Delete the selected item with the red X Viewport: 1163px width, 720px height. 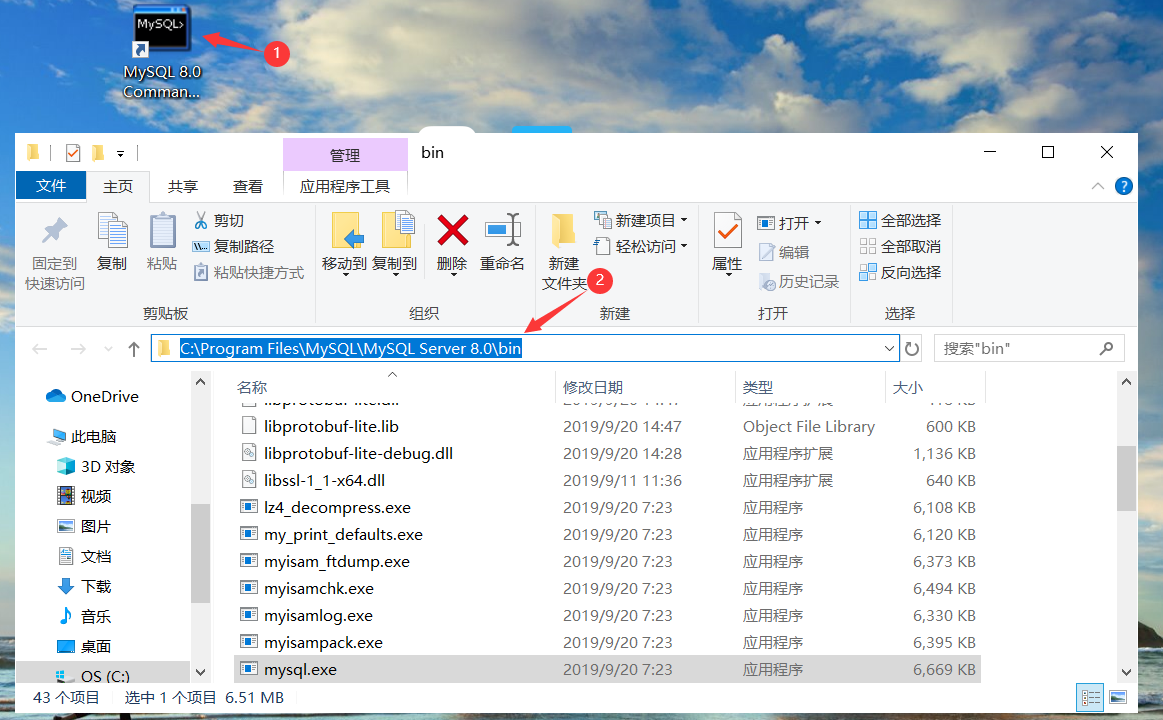[452, 243]
